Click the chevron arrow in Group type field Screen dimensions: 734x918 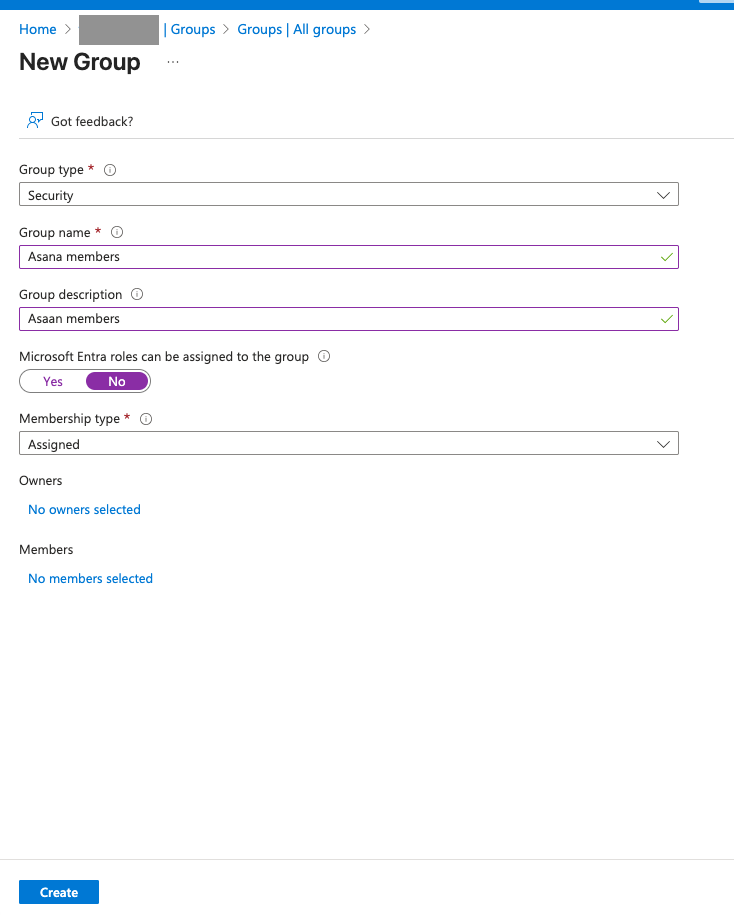pos(664,195)
